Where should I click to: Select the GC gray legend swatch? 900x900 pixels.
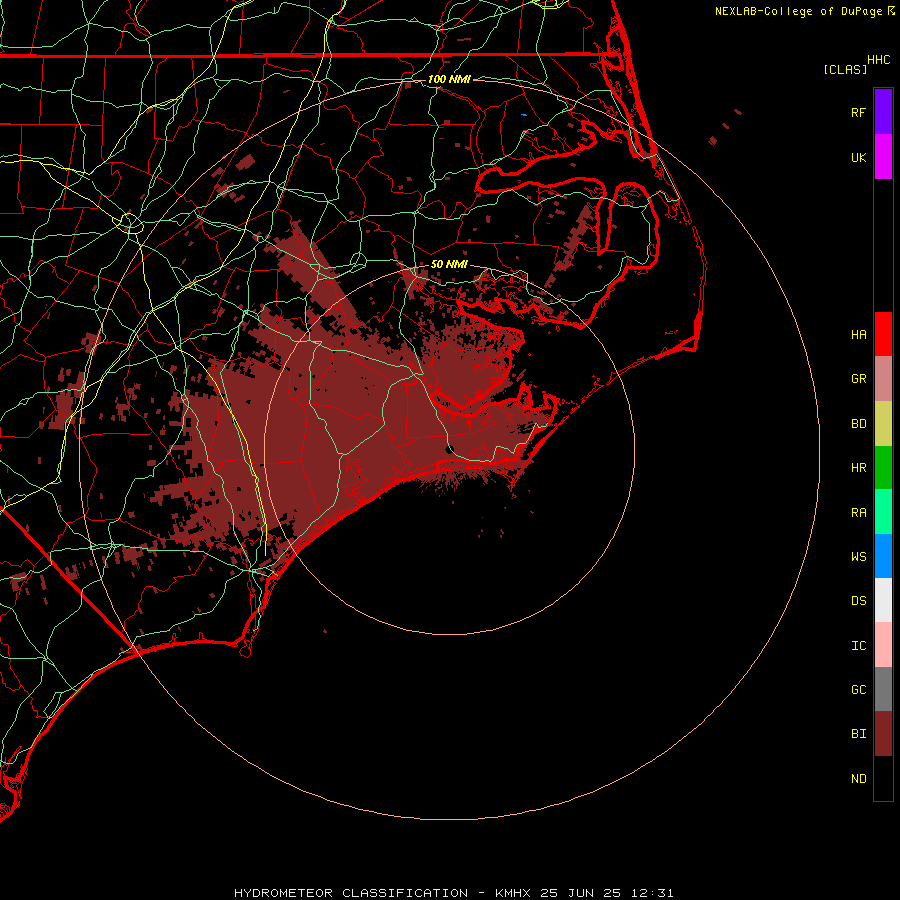[883, 689]
